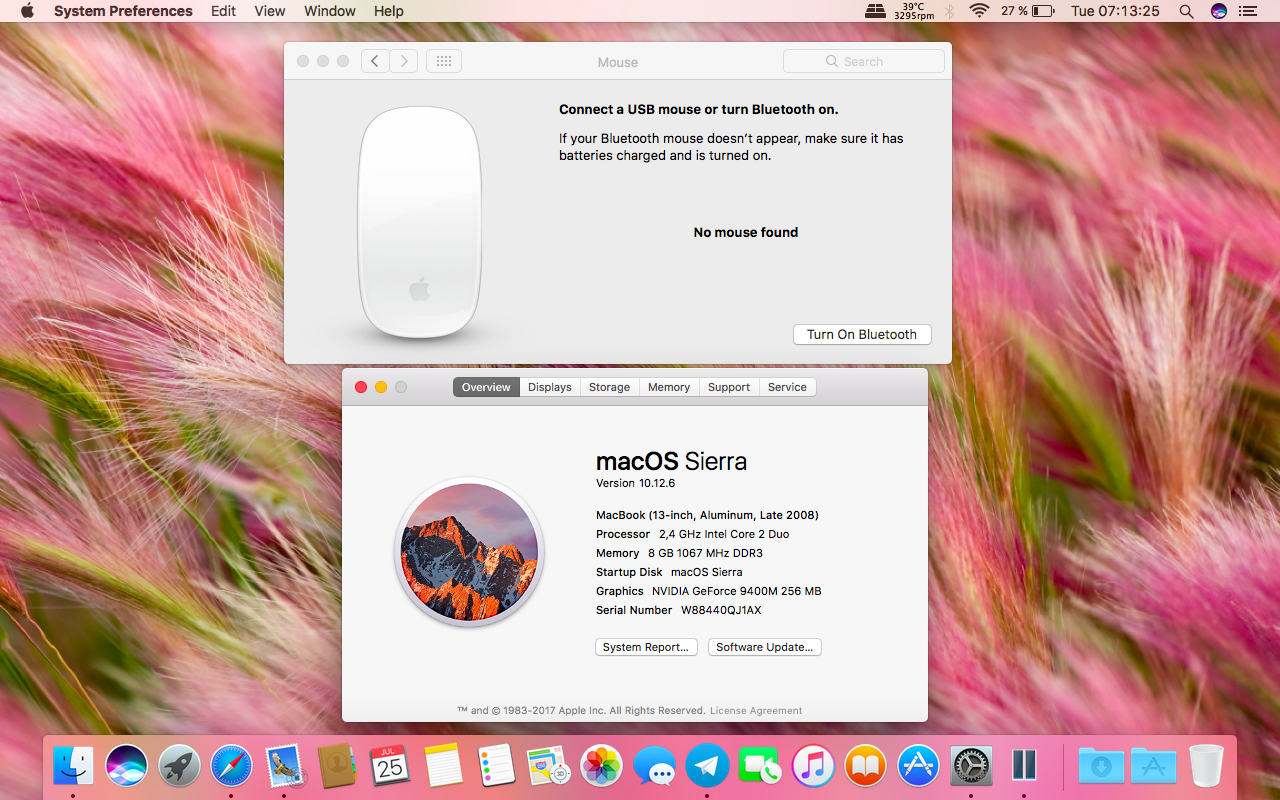Open the Applications folder in dock

1153,767
